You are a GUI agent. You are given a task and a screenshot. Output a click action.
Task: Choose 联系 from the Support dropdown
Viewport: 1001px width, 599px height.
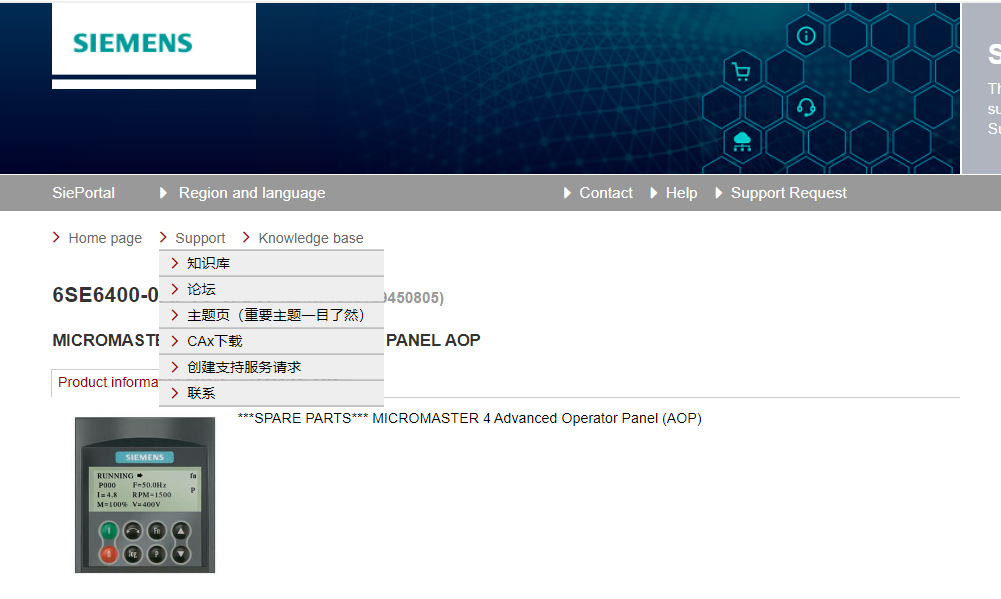(201, 393)
